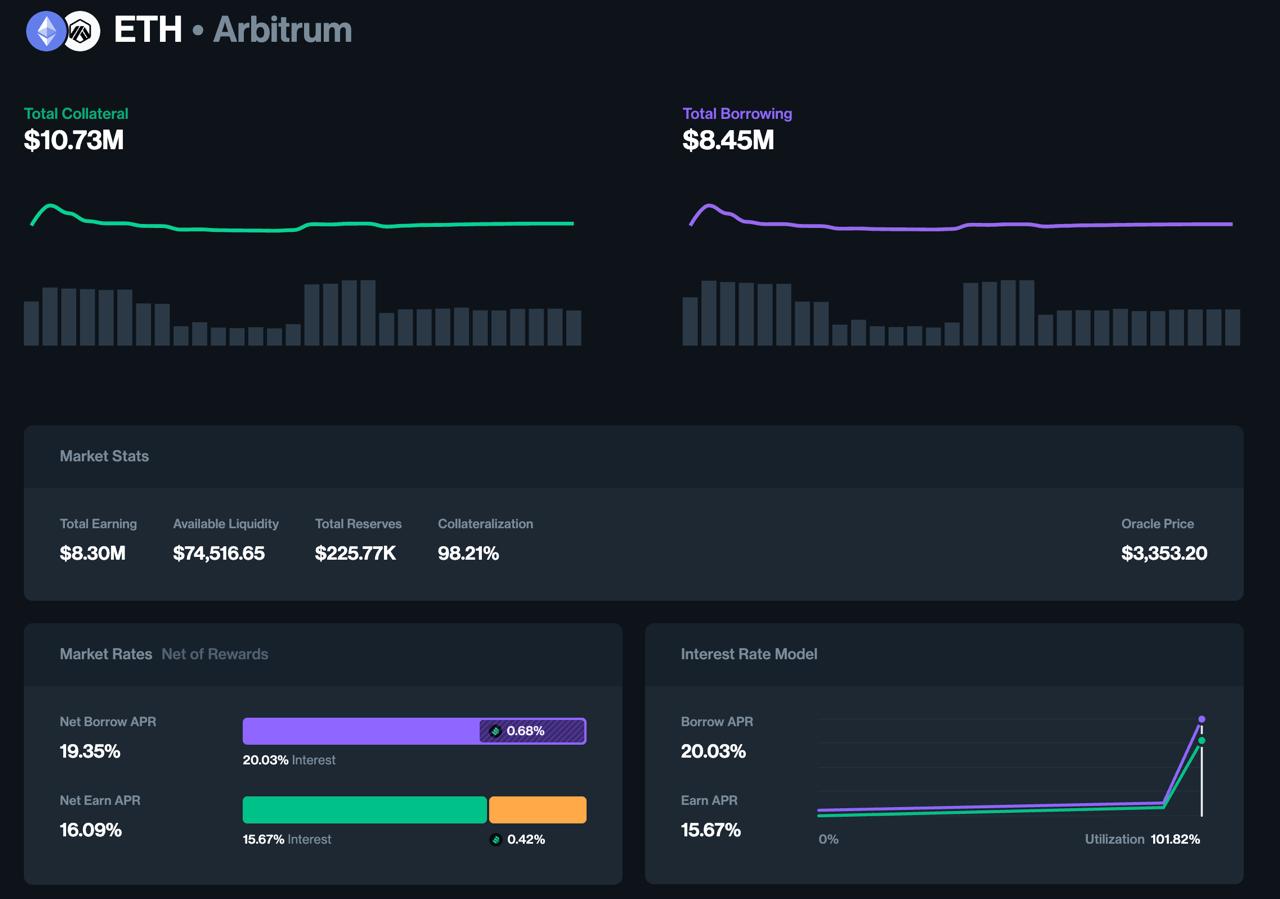
Task: Click the reward icon next to 0.42%
Action: (496, 840)
